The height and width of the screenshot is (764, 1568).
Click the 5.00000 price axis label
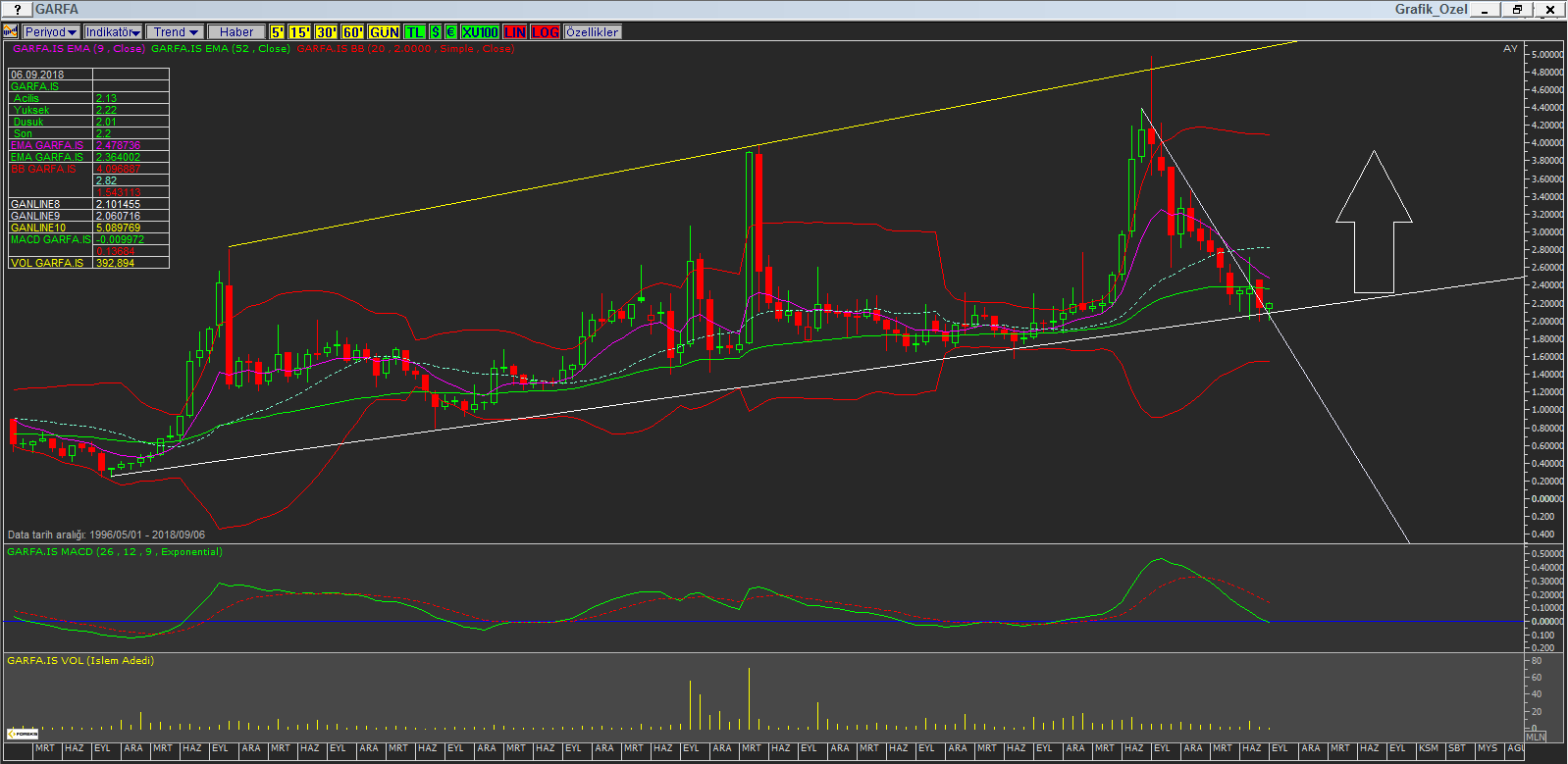1547,55
